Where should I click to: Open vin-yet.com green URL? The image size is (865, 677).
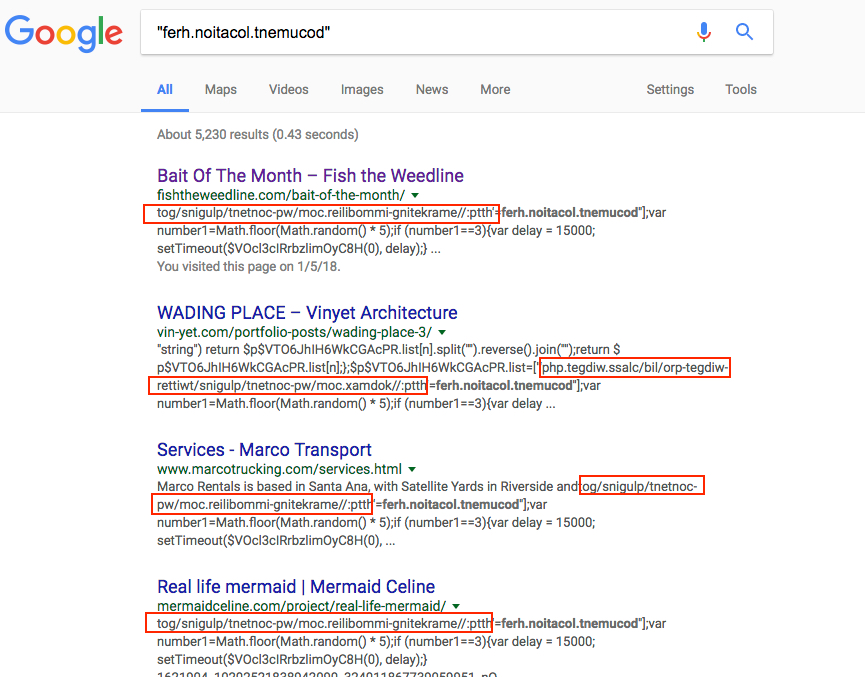pos(294,332)
